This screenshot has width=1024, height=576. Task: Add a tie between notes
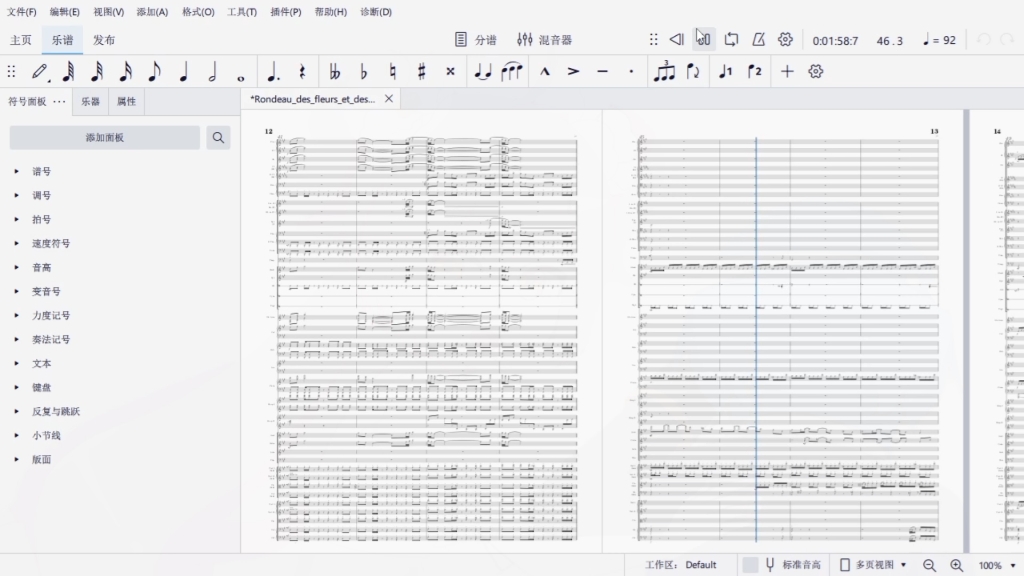pyautogui.click(x=483, y=71)
